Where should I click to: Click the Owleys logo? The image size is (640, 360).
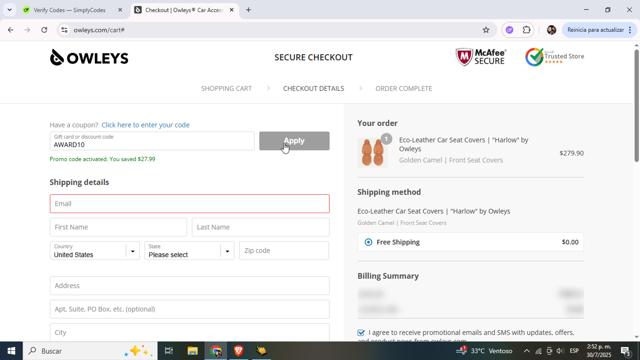coord(89,58)
